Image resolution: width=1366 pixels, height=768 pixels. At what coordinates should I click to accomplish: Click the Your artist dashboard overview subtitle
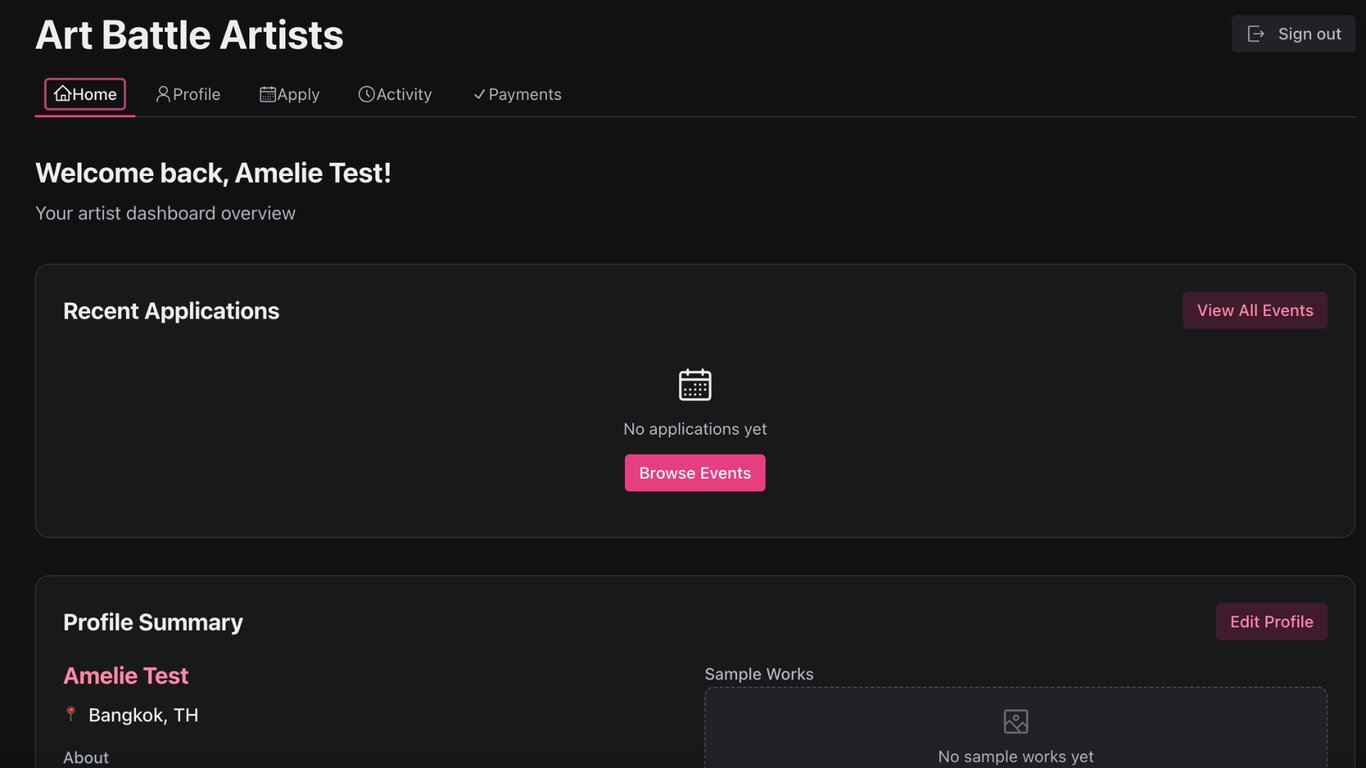(165, 213)
